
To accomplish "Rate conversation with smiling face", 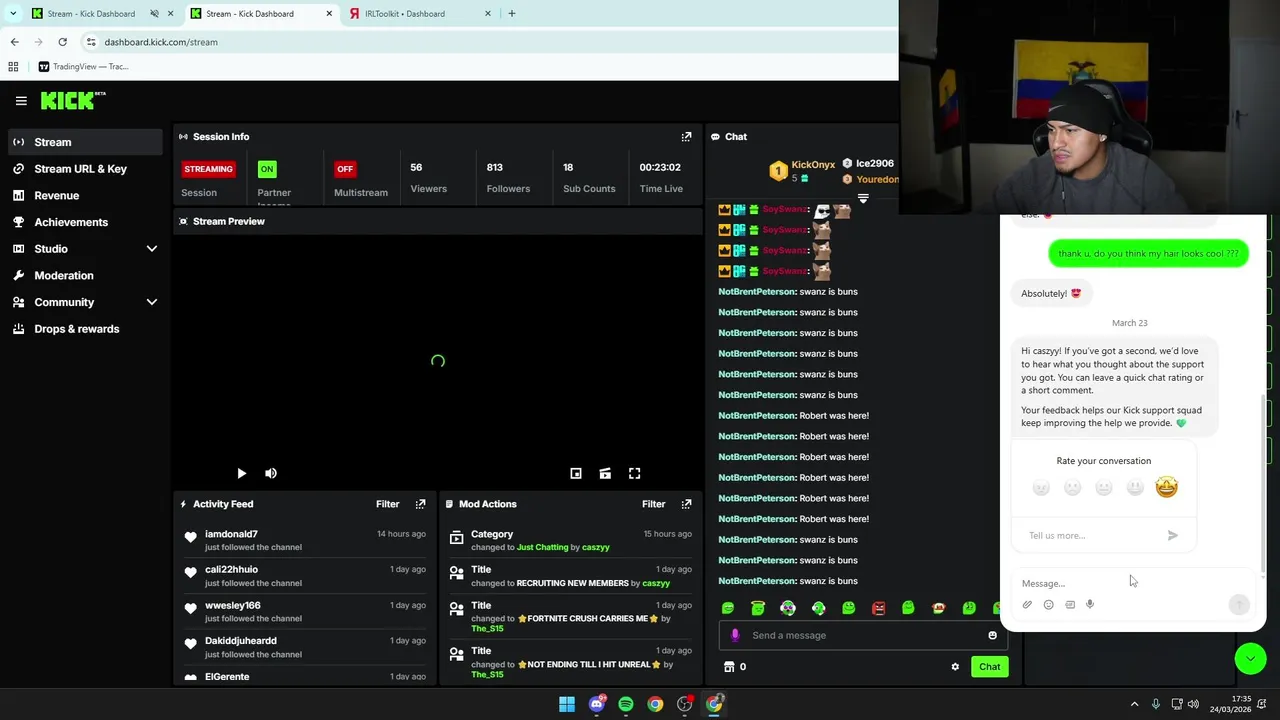I will tap(1135, 488).
